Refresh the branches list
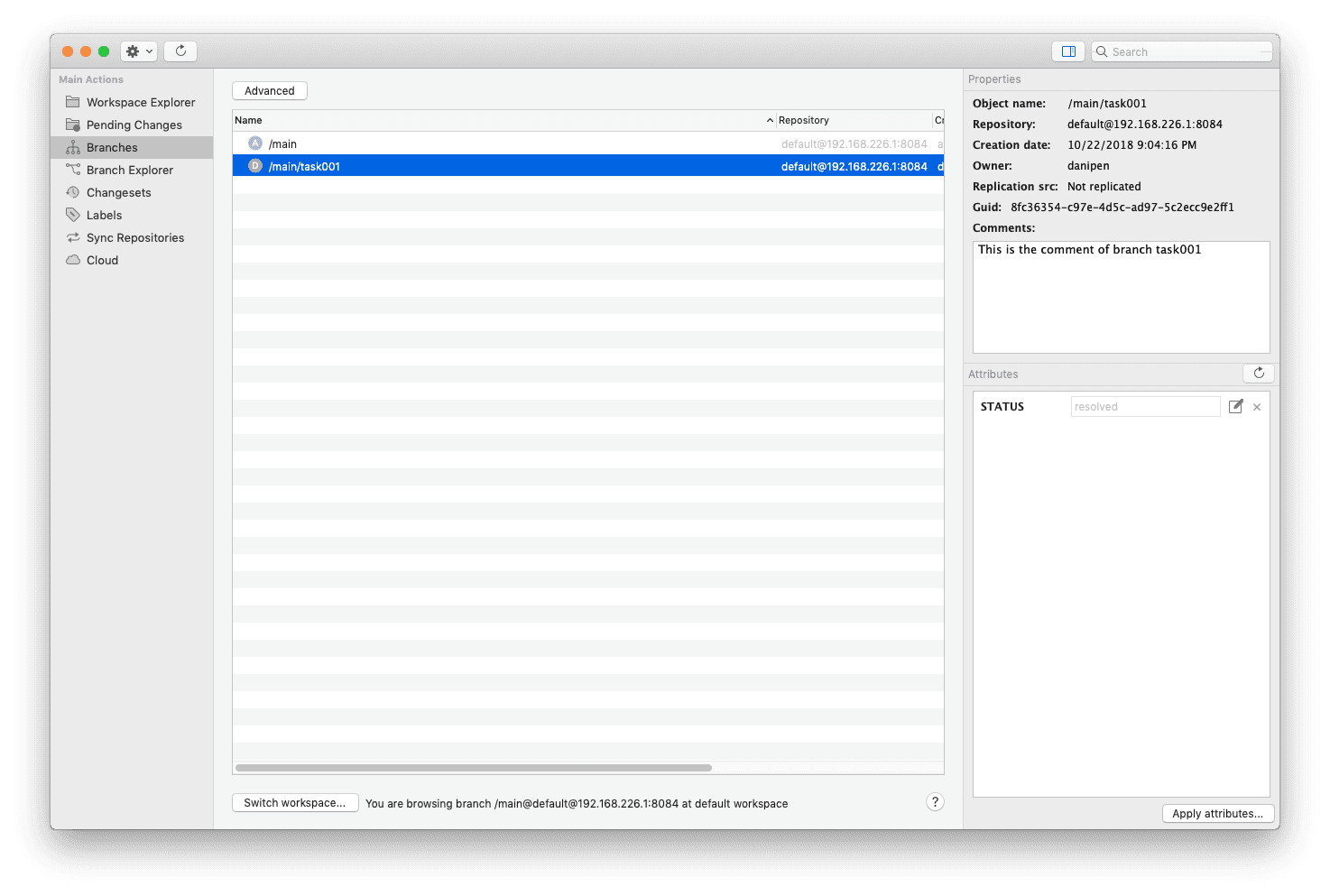Screen dimensions: 1330x896 pyautogui.click(x=180, y=51)
